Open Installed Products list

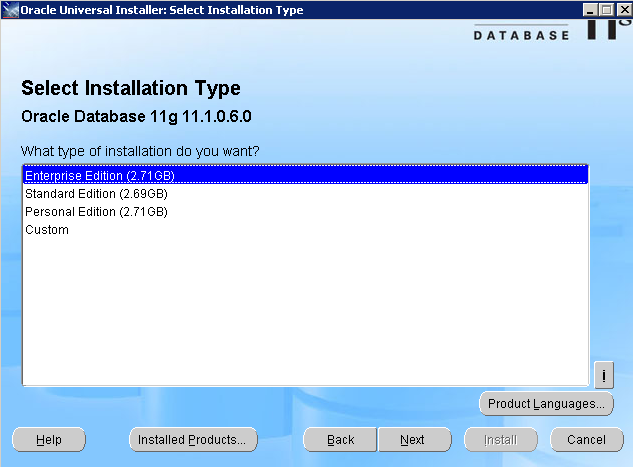pyautogui.click(x=193, y=440)
